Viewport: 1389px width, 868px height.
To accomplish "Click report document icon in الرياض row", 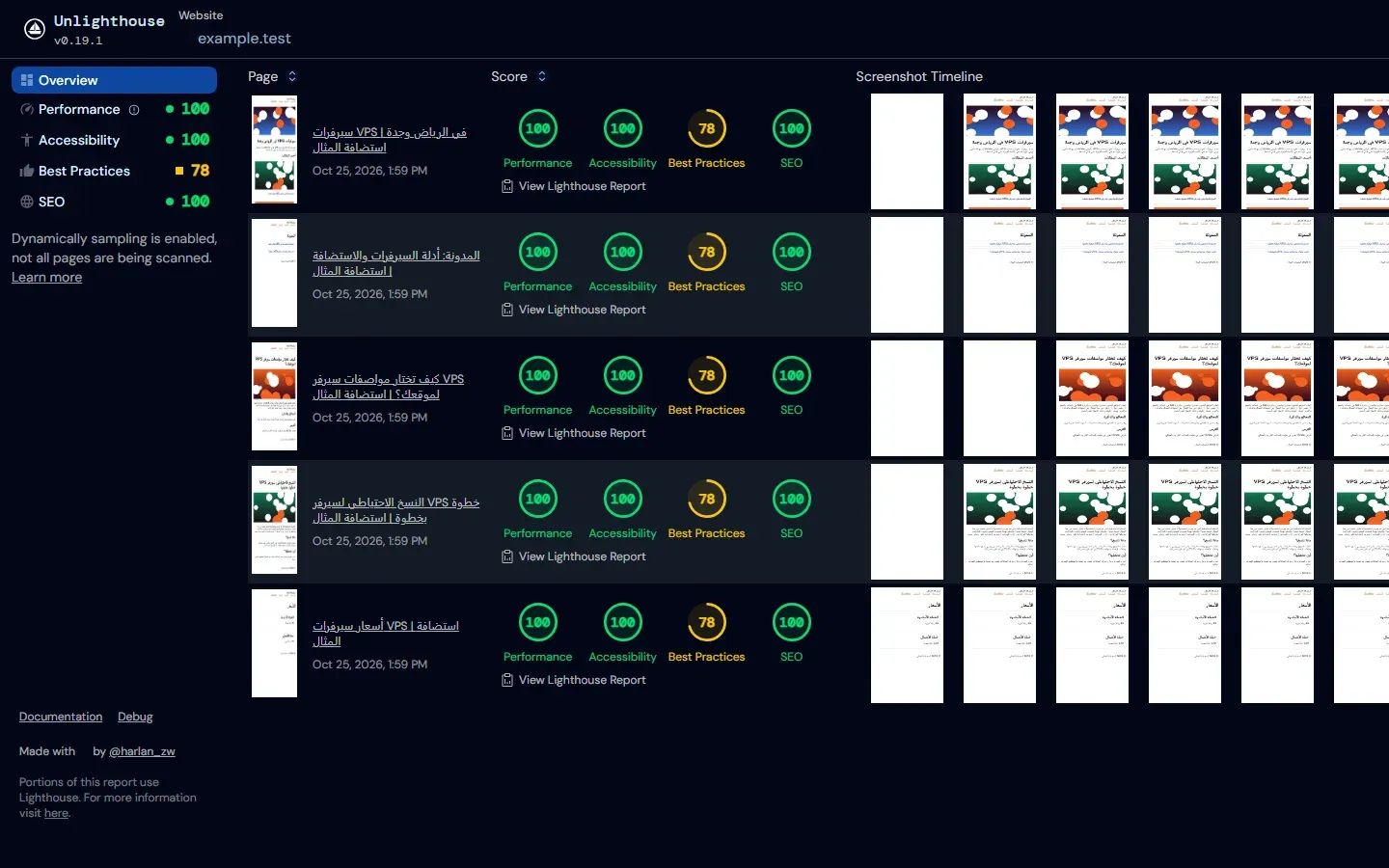I will (x=507, y=186).
